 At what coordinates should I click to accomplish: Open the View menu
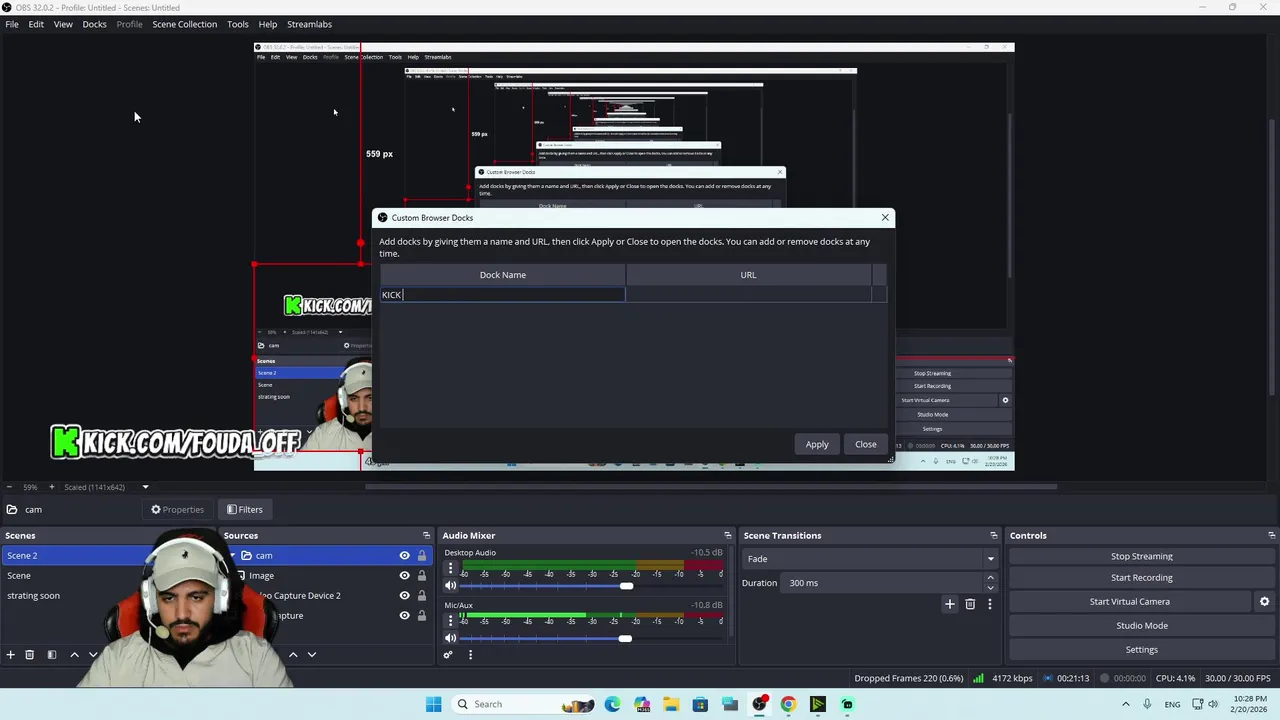(x=63, y=24)
